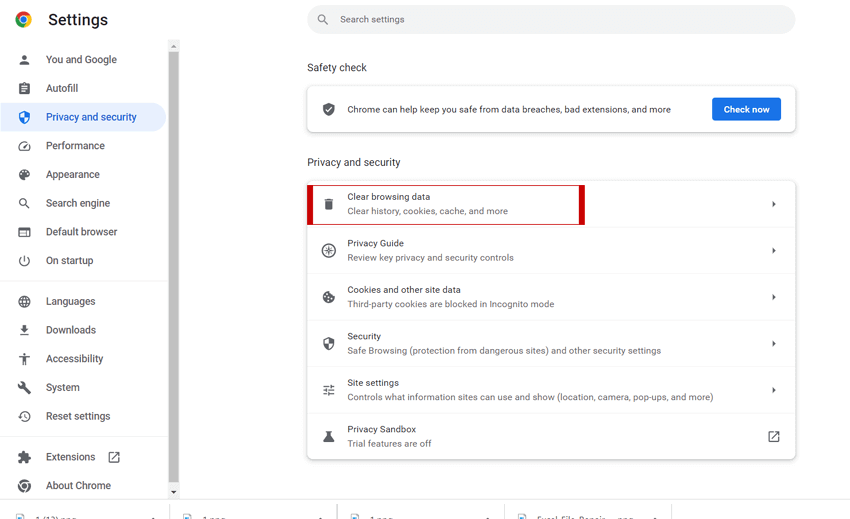Click the magnifier icon in Search settings bar
Viewport: 850px width, 519px height.
pos(323,20)
